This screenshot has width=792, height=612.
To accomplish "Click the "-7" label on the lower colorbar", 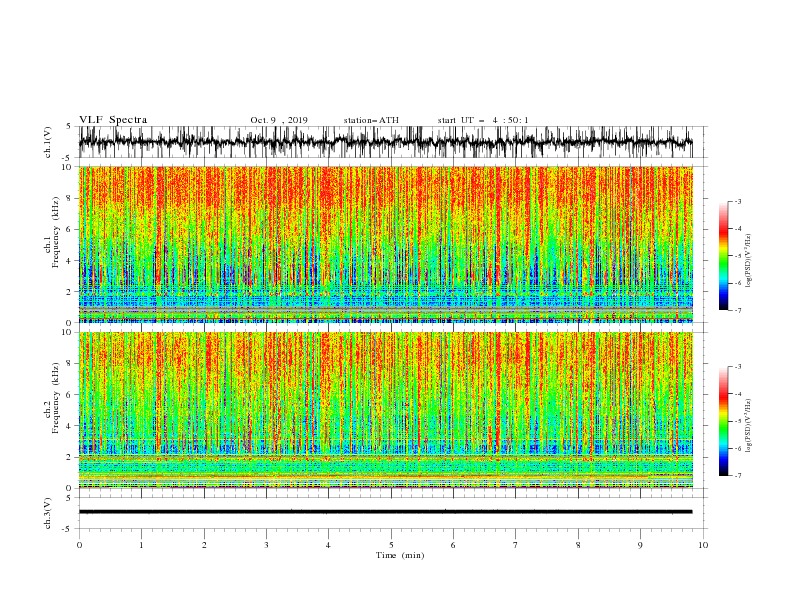I will point(737,475).
